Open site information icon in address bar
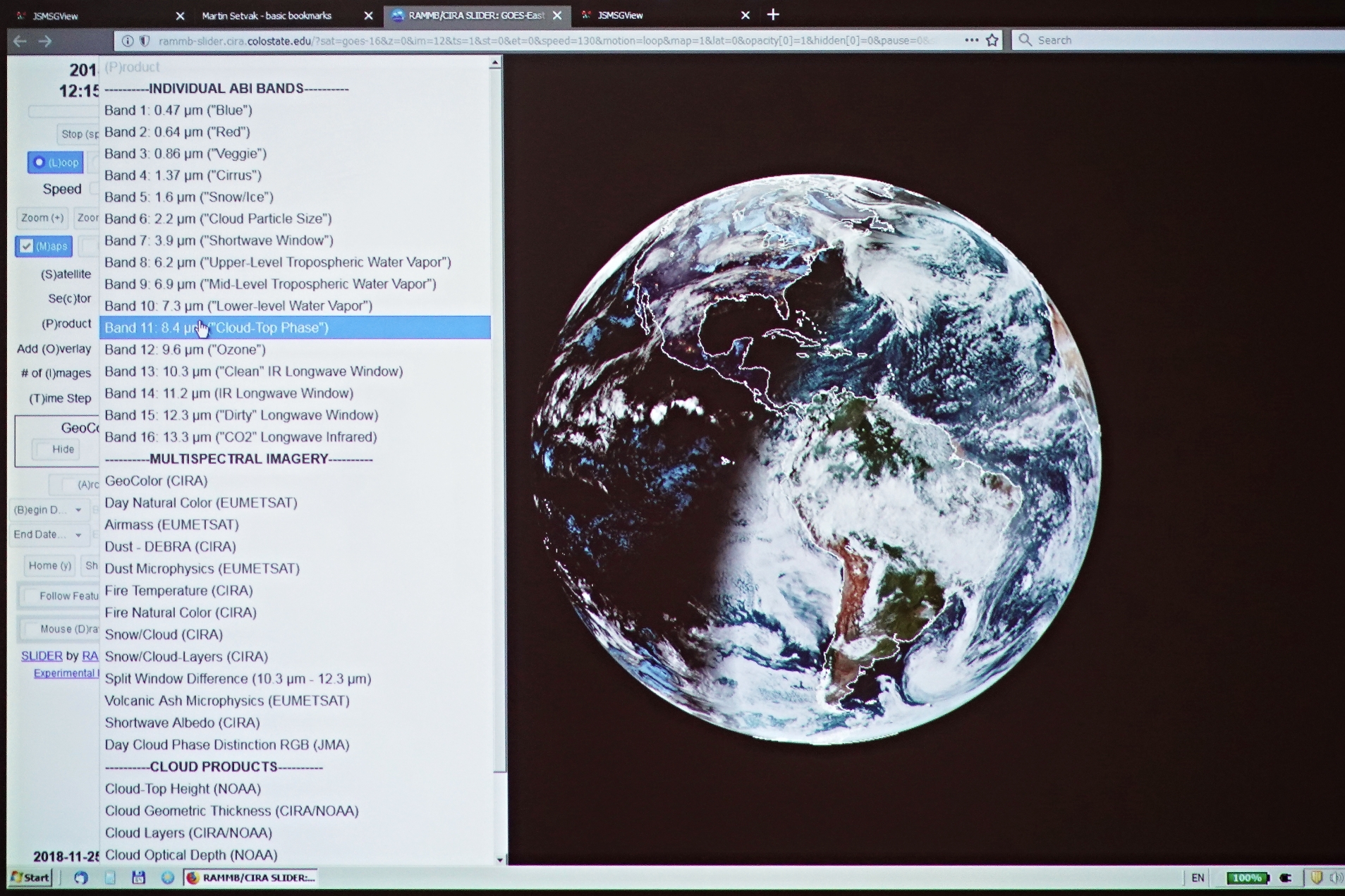The image size is (1345, 896). tap(128, 41)
